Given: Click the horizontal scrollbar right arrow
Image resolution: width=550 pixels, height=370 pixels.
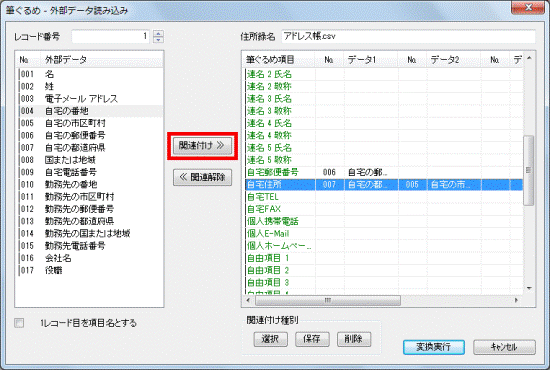Looking at the screenshot, I should click(516, 300).
